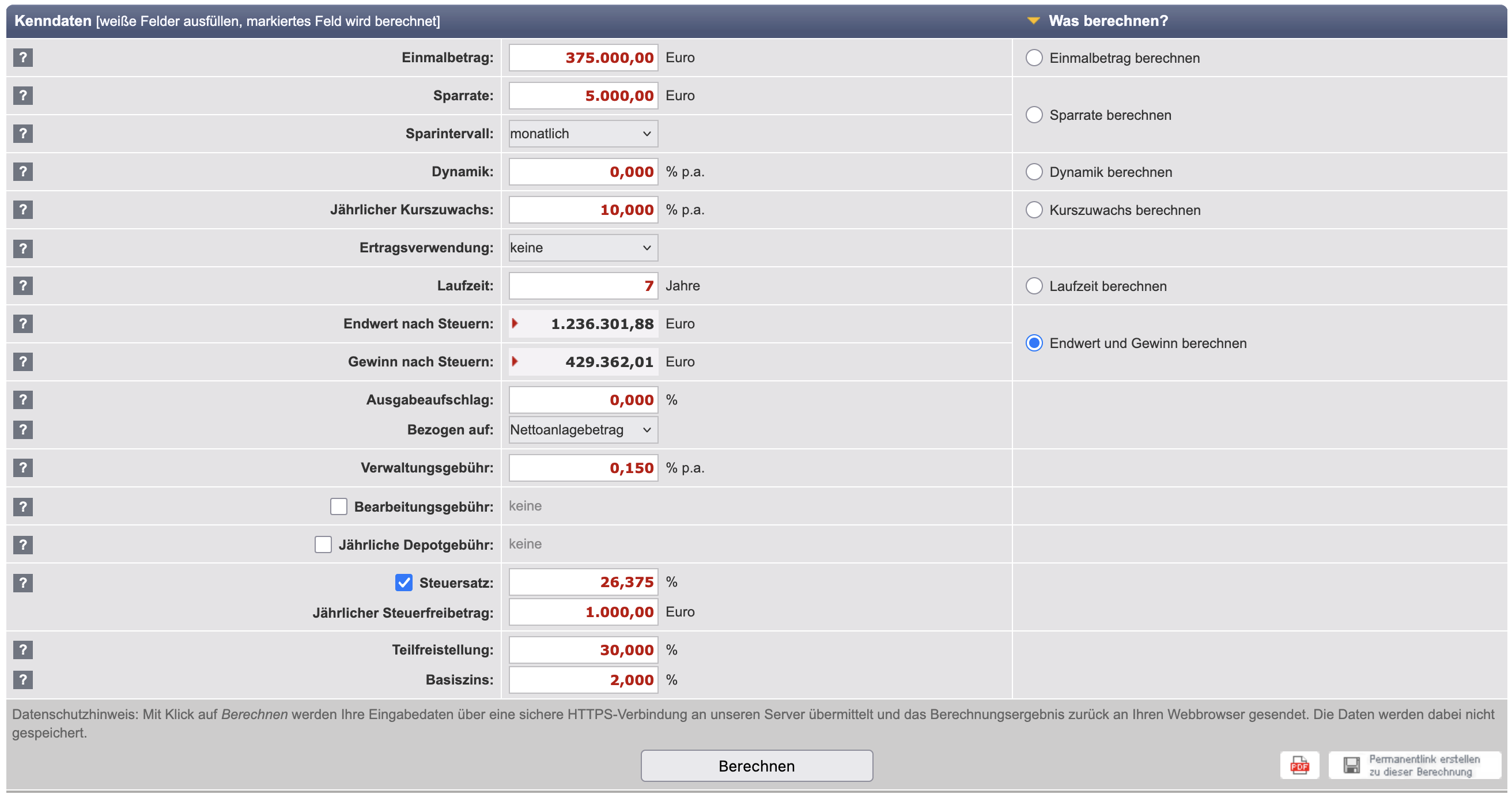Choose Laufzeit berechnen radio option

[1034, 286]
